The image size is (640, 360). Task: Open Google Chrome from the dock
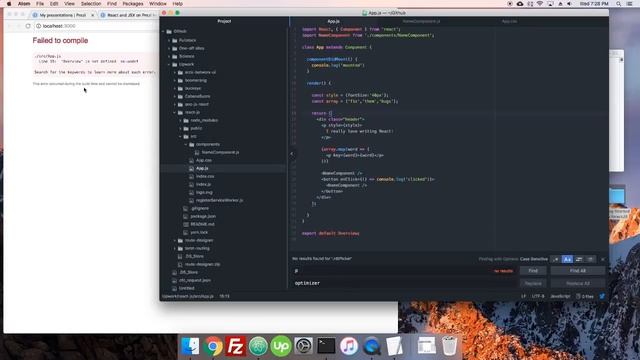213,346
